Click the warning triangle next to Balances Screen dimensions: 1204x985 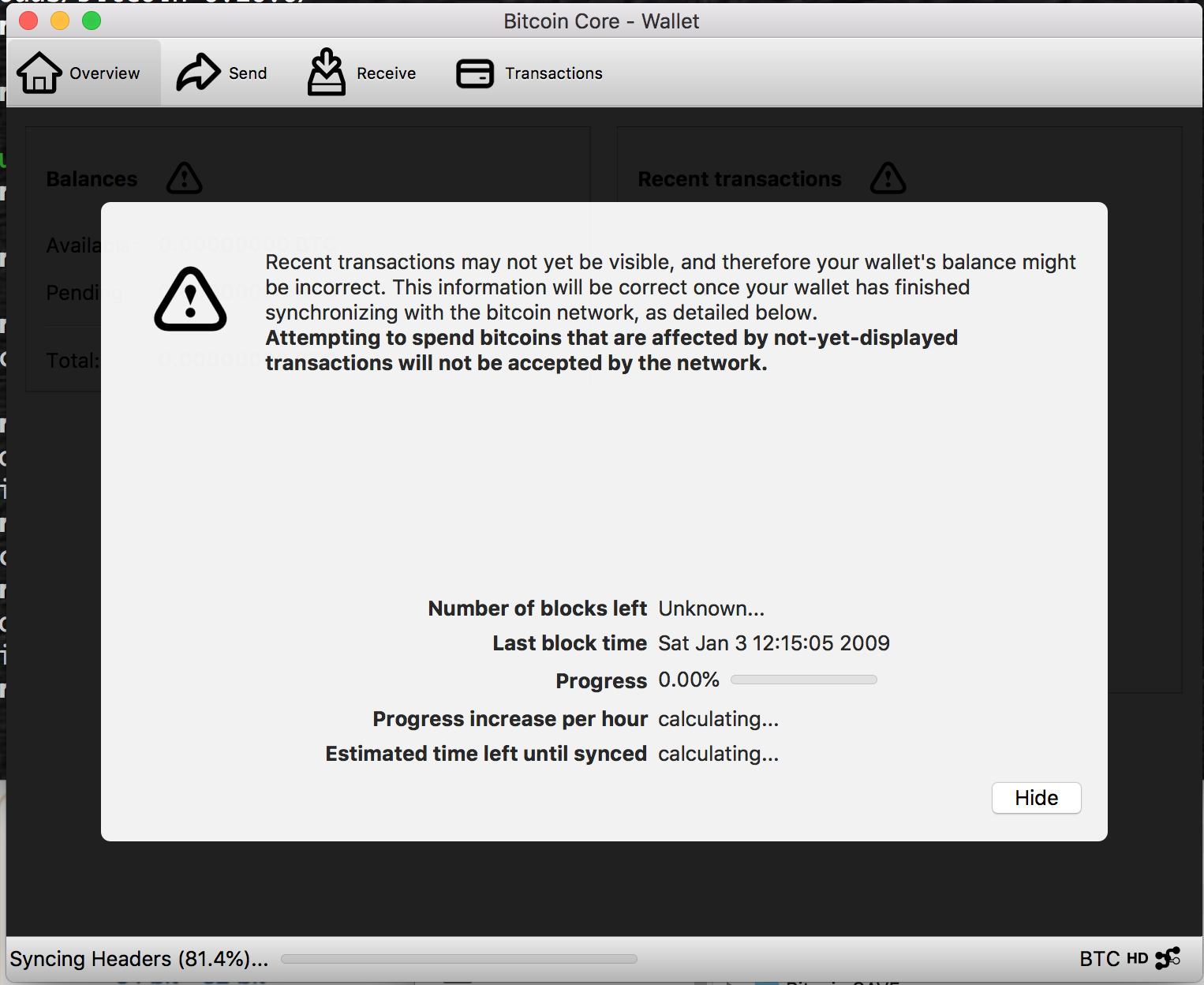(185, 179)
